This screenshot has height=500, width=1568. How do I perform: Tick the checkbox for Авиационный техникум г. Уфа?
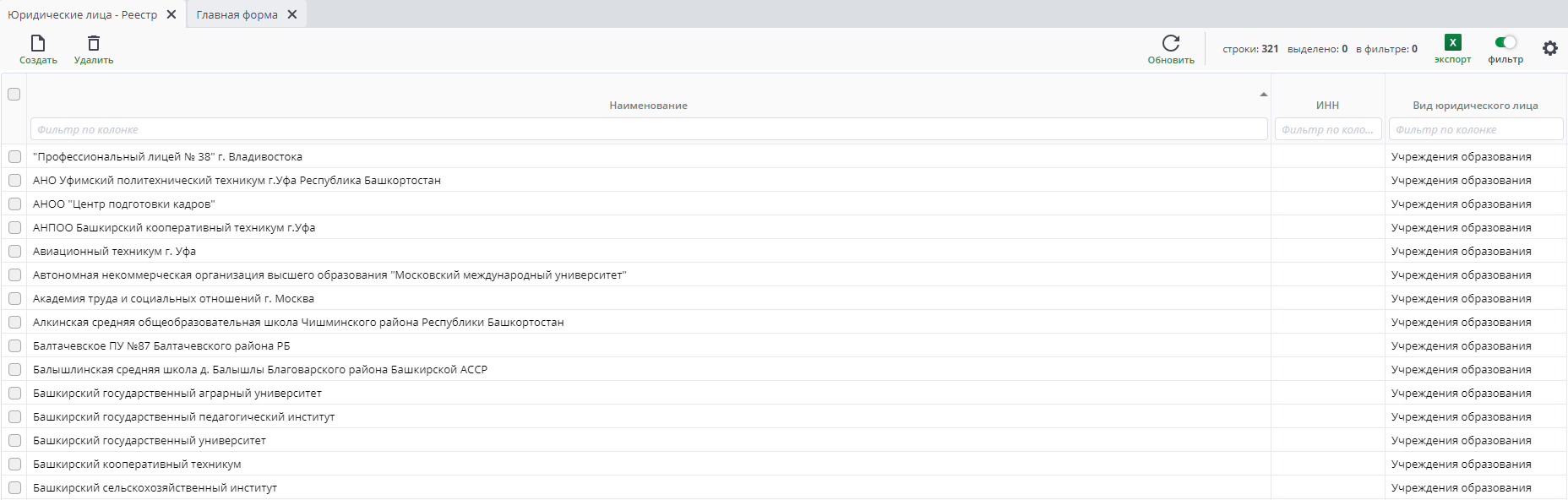14,251
